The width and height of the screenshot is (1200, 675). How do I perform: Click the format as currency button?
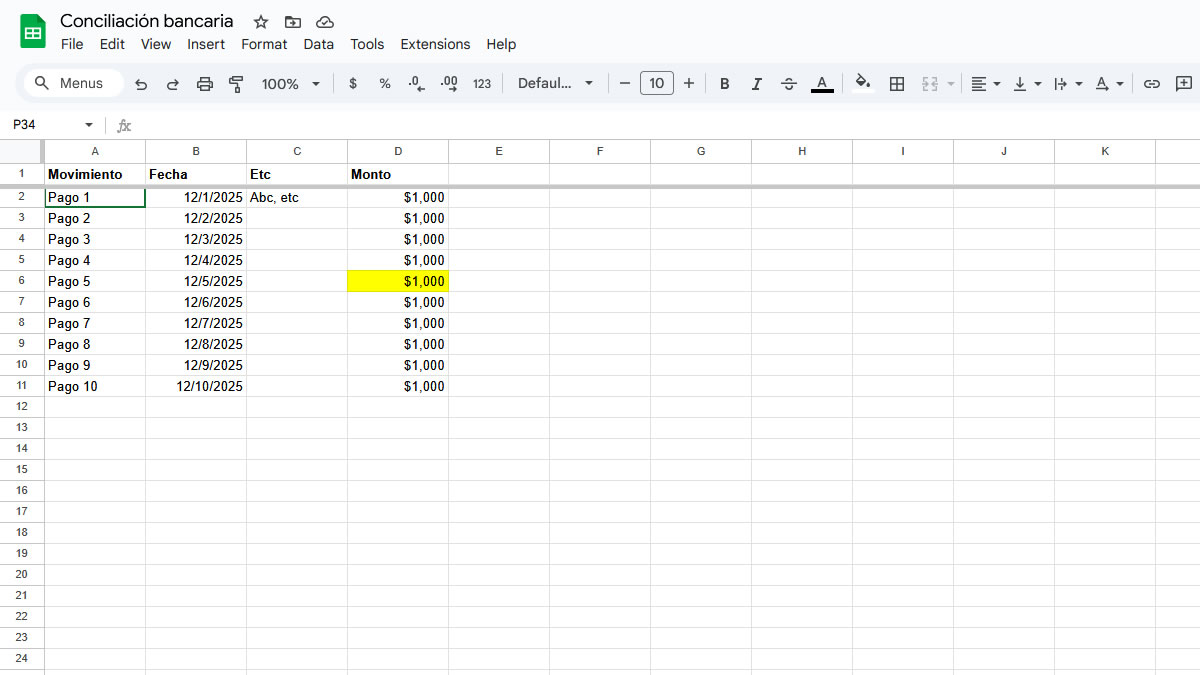[353, 84]
